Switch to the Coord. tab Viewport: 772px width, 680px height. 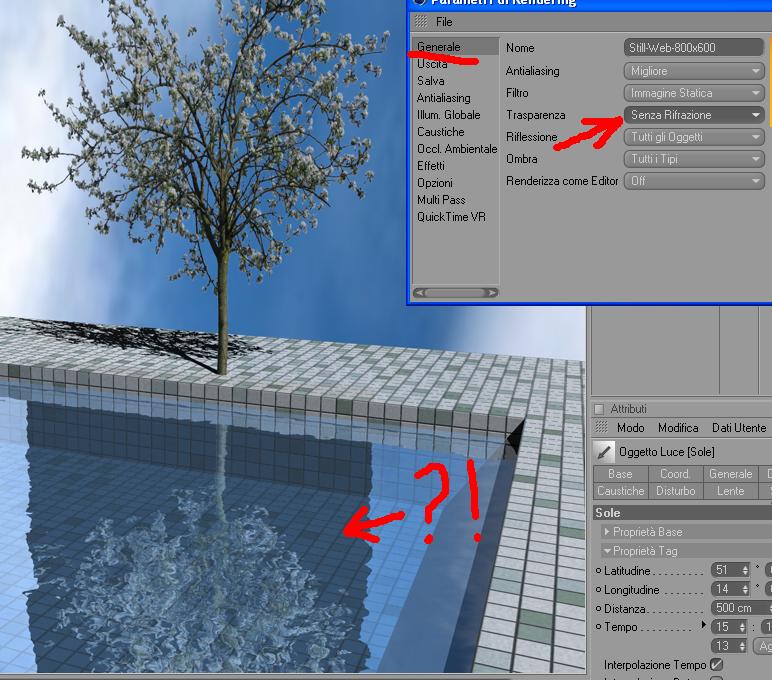(x=675, y=474)
